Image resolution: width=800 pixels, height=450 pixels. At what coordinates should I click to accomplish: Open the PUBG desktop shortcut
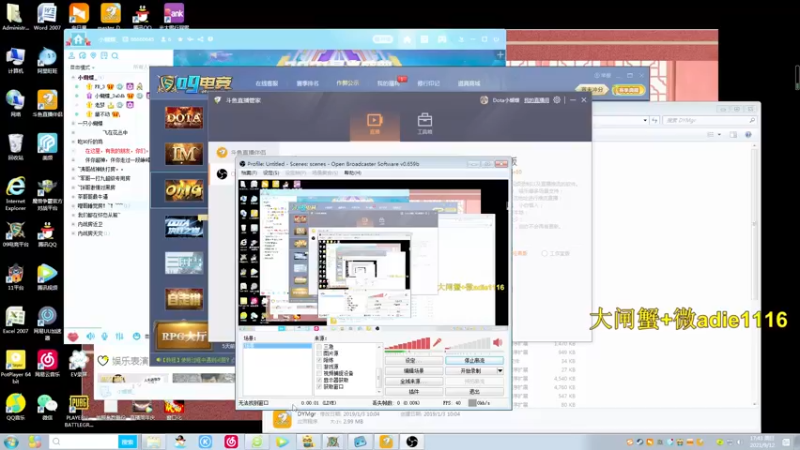(x=78, y=410)
